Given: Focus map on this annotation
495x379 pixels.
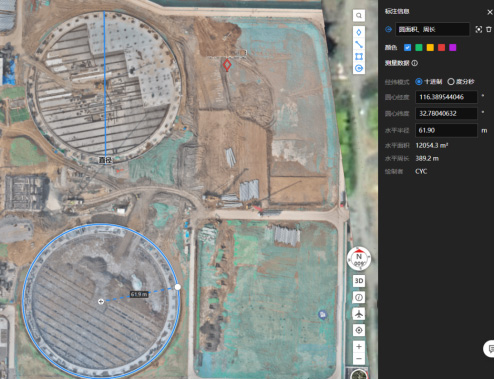Looking at the screenshot, I should 479,29.
